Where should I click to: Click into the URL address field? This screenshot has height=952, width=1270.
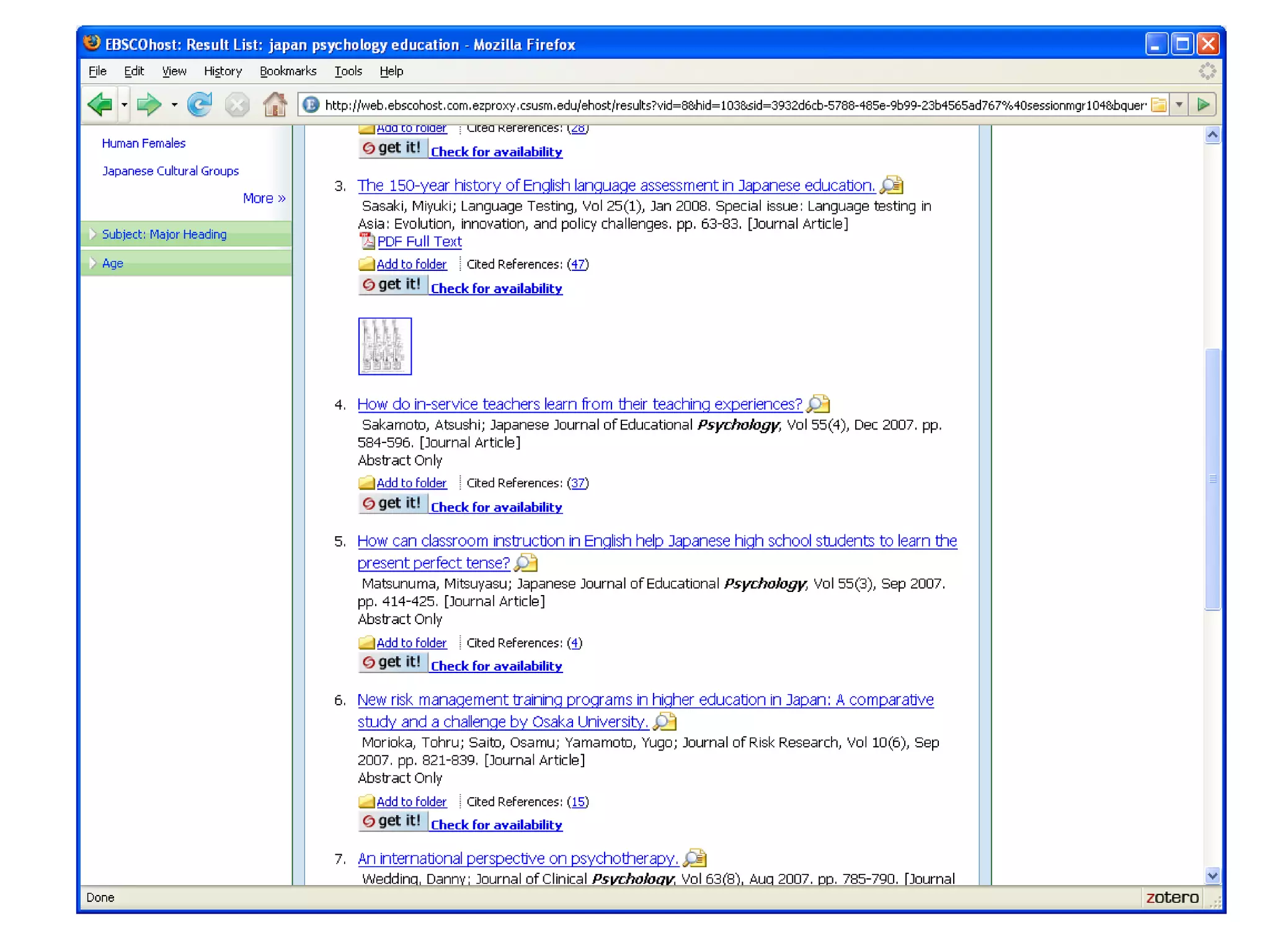(x=735, y=105)
